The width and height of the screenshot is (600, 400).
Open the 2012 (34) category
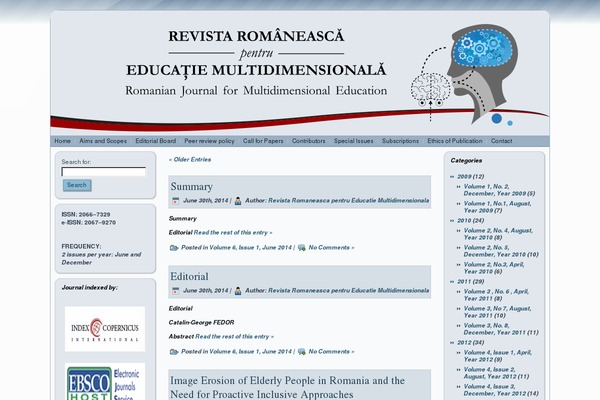point(471,342)
